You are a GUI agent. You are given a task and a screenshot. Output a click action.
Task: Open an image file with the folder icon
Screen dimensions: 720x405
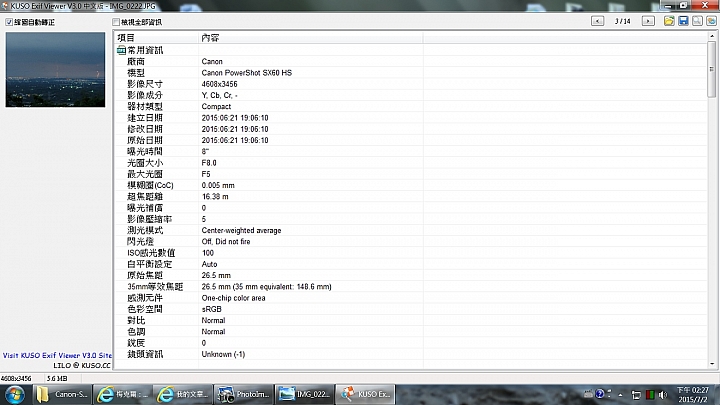pyautogui.click(x=669, y=21)
